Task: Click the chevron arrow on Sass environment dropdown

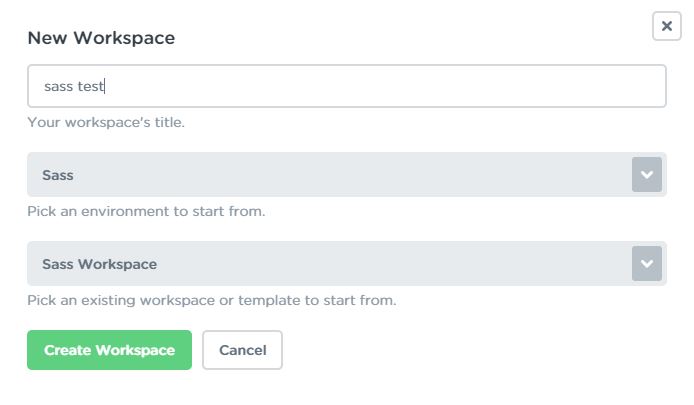Action: [647, 175]
